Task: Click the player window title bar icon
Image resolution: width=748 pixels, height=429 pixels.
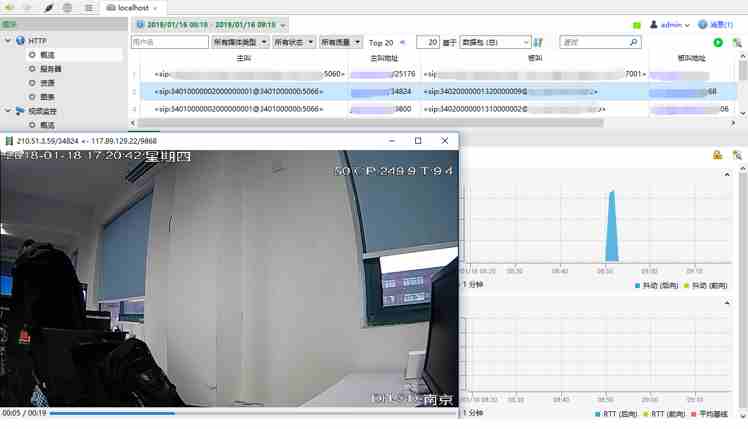Action: click(9, 141)
